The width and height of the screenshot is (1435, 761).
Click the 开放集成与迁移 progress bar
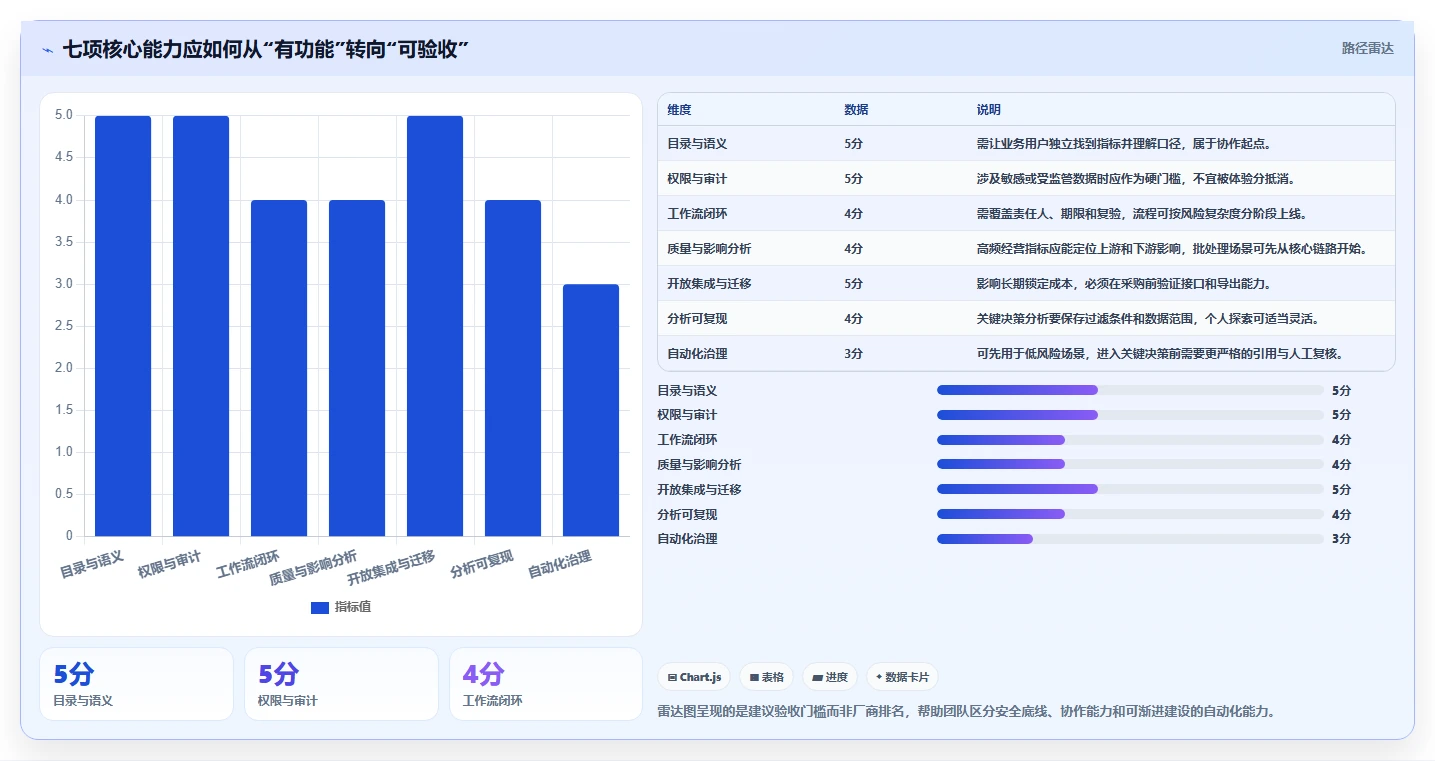coord(1130,489)
